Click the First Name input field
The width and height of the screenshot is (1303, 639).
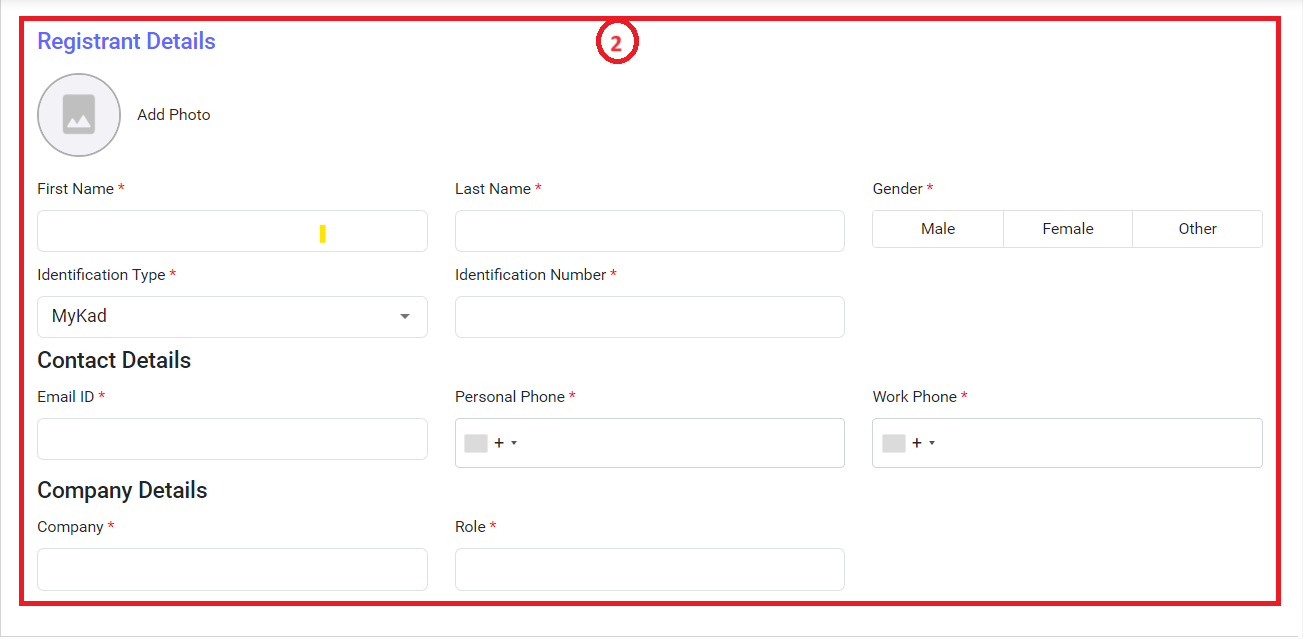tap(232, 231)
